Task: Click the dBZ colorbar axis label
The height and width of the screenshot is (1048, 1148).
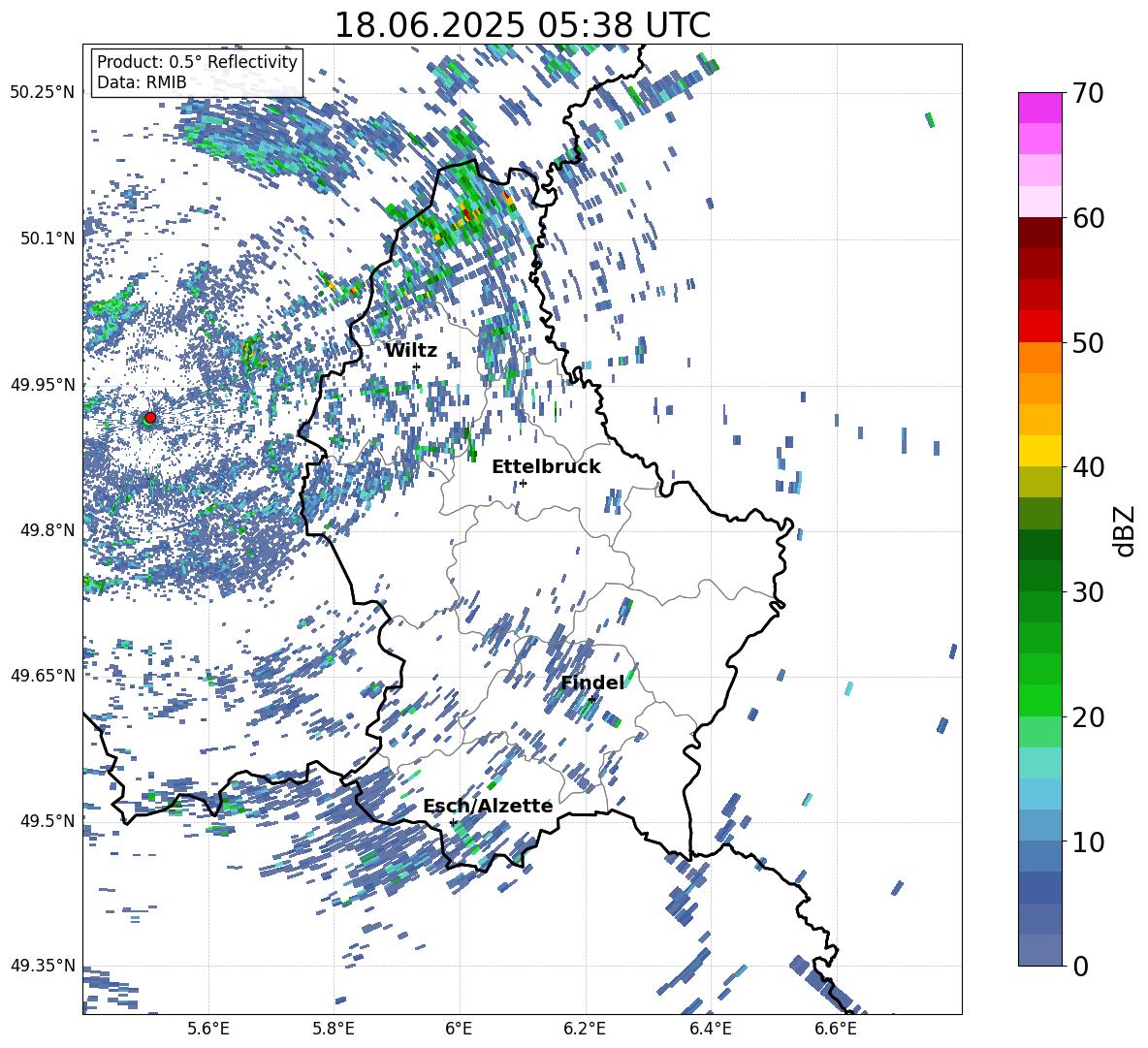Action: (x=1126, y=530)
